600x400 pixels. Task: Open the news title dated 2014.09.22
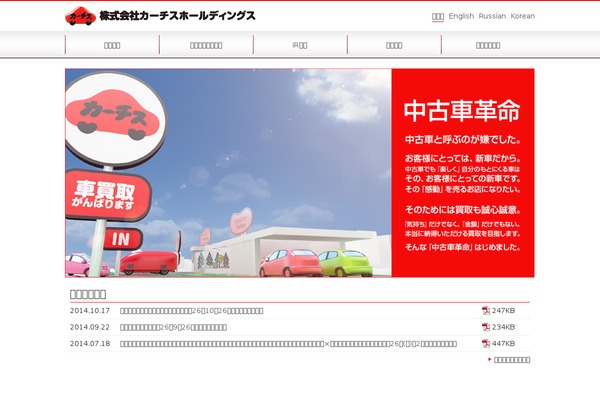coord(173,327)
